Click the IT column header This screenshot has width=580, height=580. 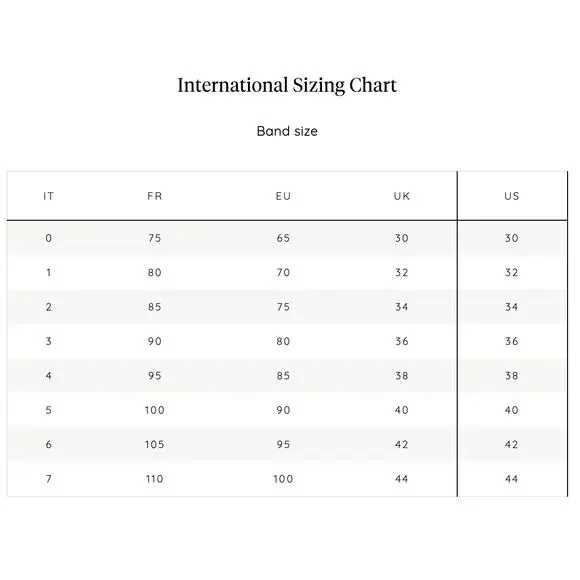point(48,196)
